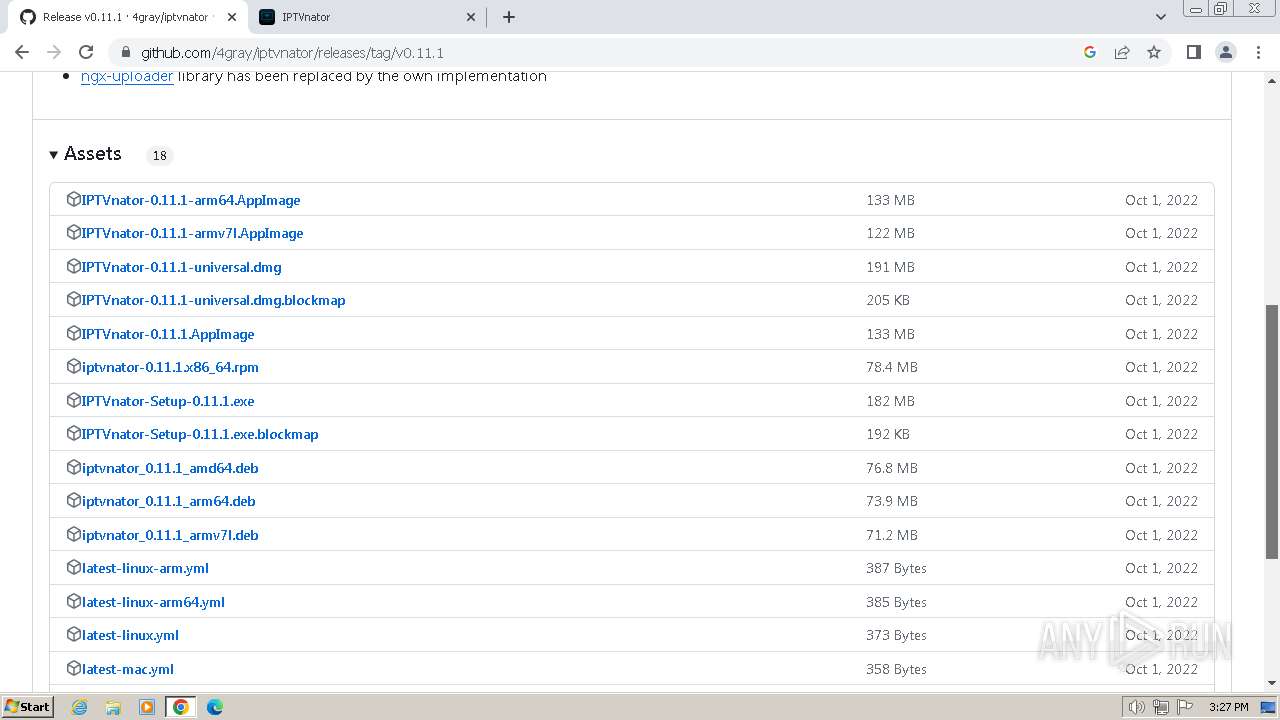
Task: Click the package icon beside IPTVnator-0.11.1-universal.dmg
Action: [73, 266]
